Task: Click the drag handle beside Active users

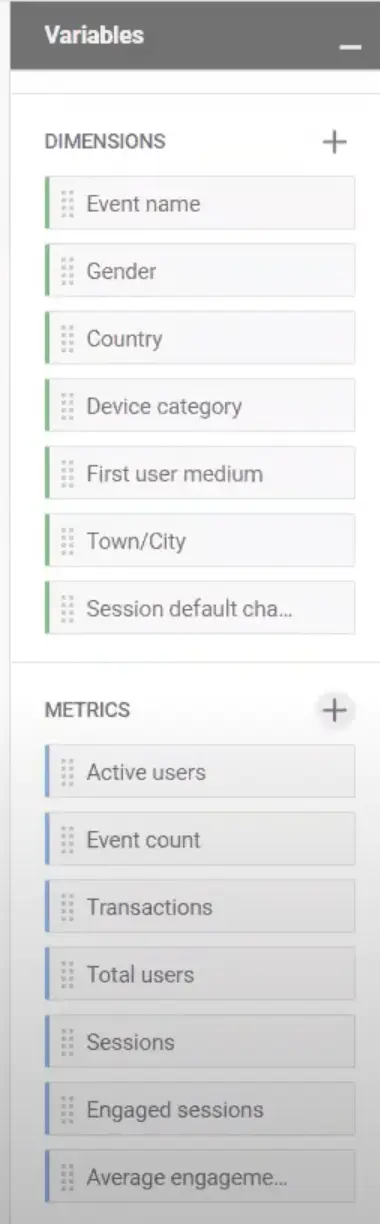Action: pos(68,772)
